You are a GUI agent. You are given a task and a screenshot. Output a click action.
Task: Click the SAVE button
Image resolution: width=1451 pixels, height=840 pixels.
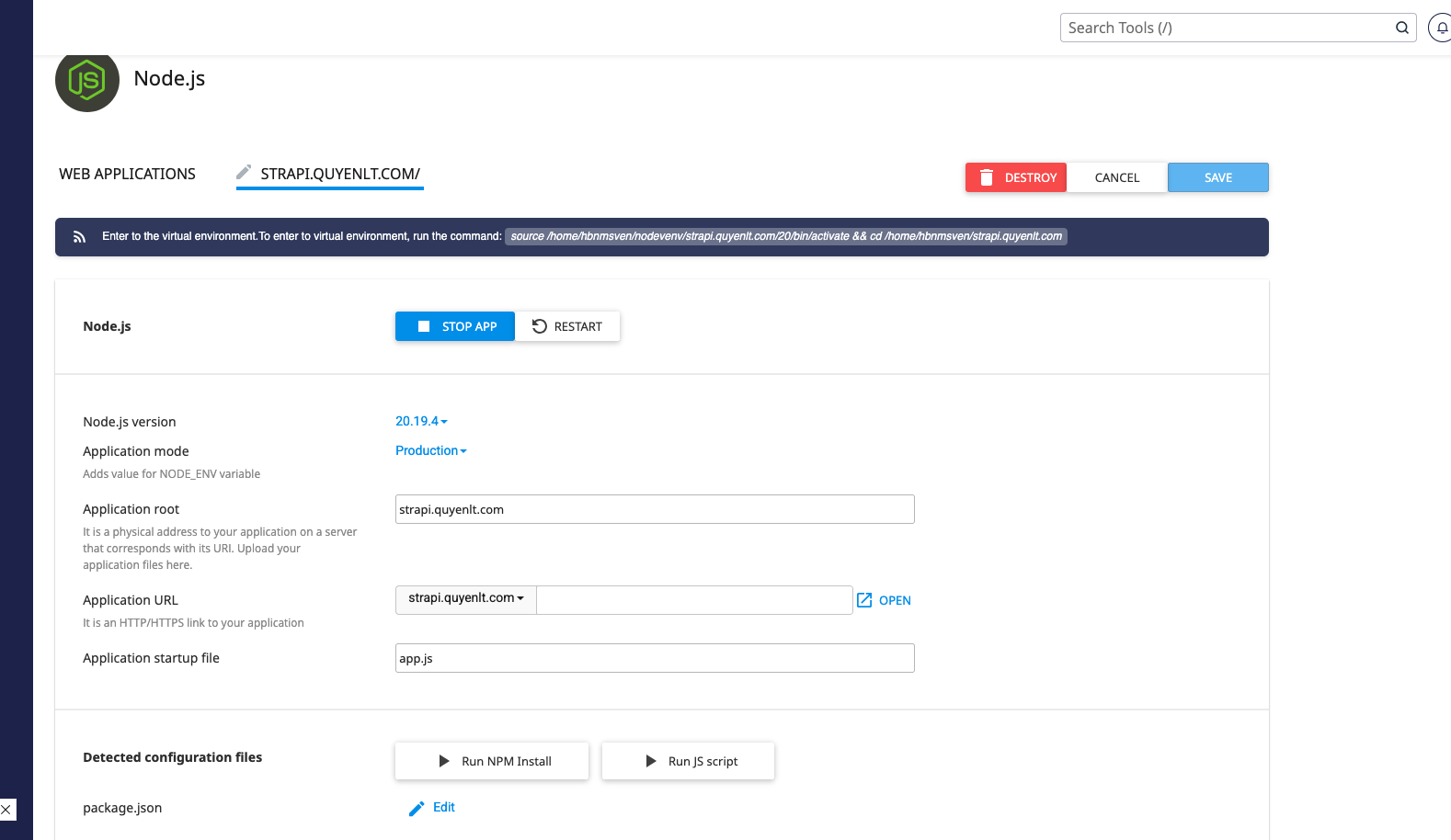coord(1217,177)
